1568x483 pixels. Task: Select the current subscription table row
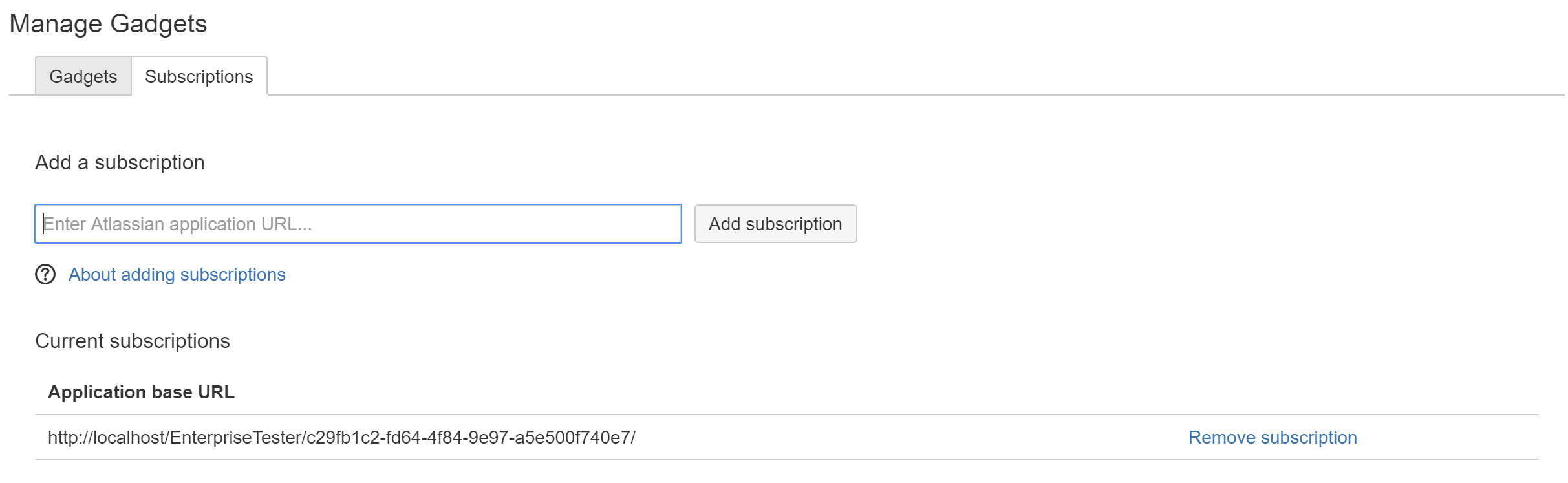pos(776,438)
